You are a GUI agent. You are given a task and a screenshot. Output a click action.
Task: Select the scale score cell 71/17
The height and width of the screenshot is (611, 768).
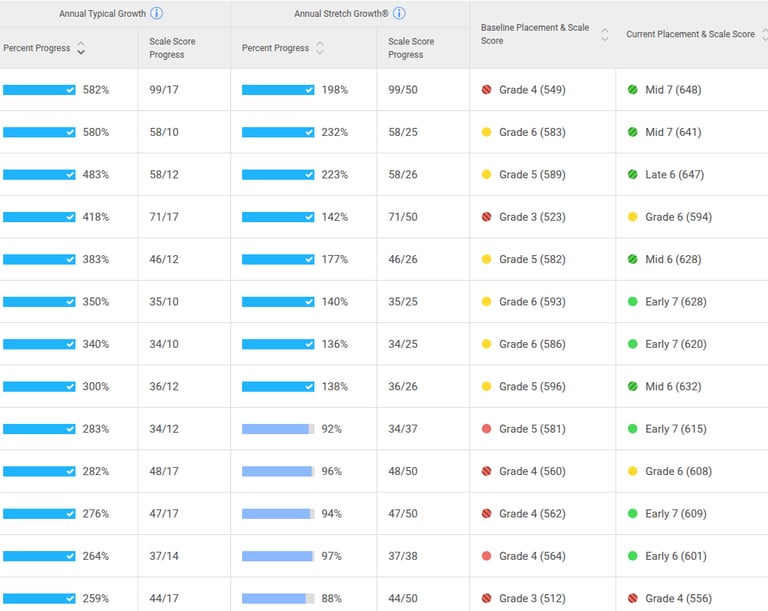[x=164, y=217]
